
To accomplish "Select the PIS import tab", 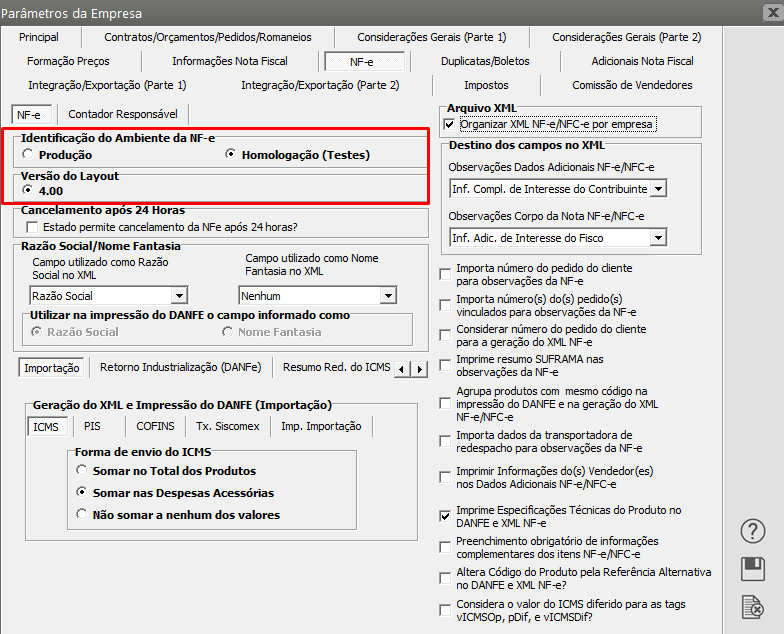I will (92, 426).
